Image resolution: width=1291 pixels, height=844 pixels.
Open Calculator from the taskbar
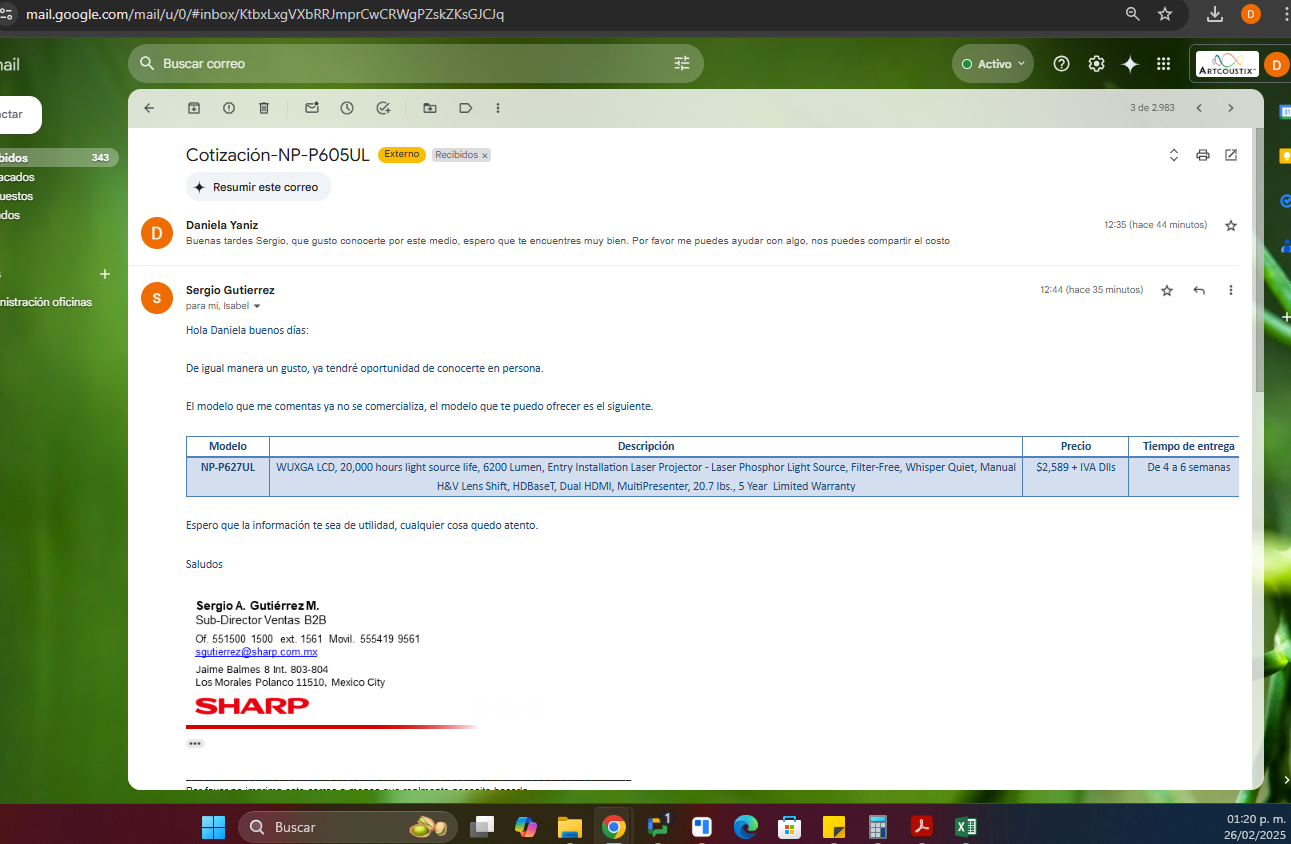(878, 827)
